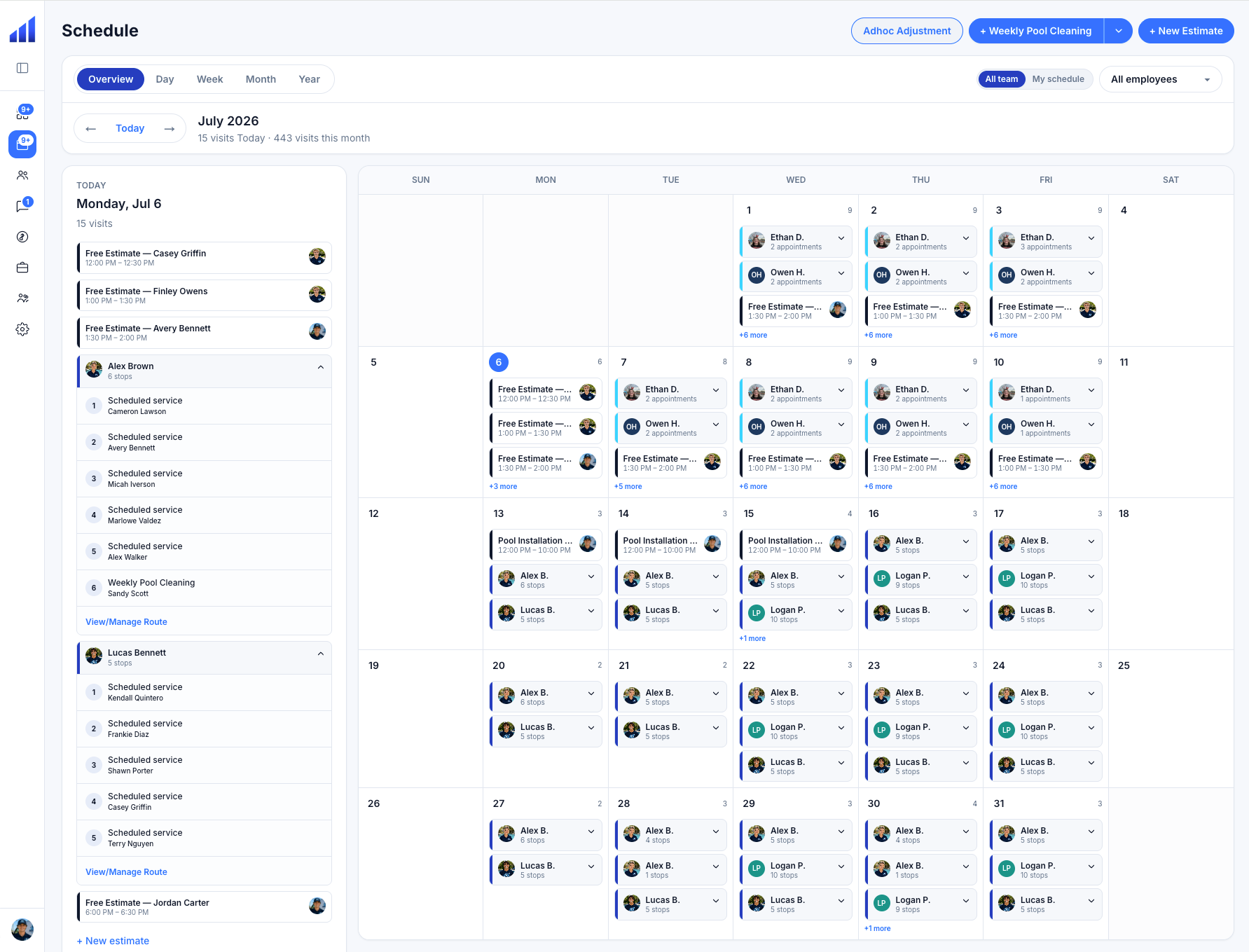Click avatar on Free Estimate Finley Owens
1249x952 pixels.
click(317, 294)
